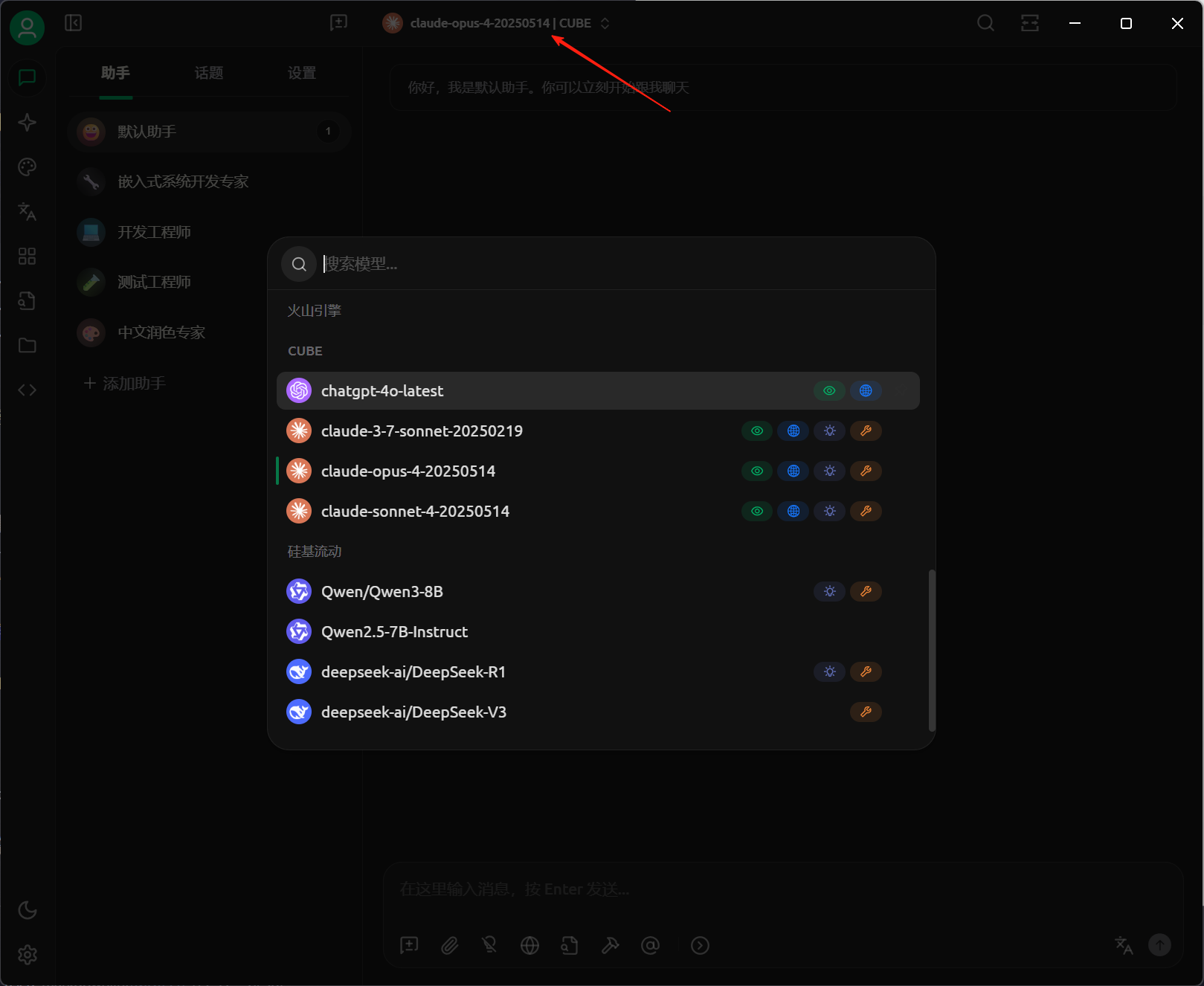Switch to the 设置 tab
The height and width of the screenshot is (986, 1204).
301,73
